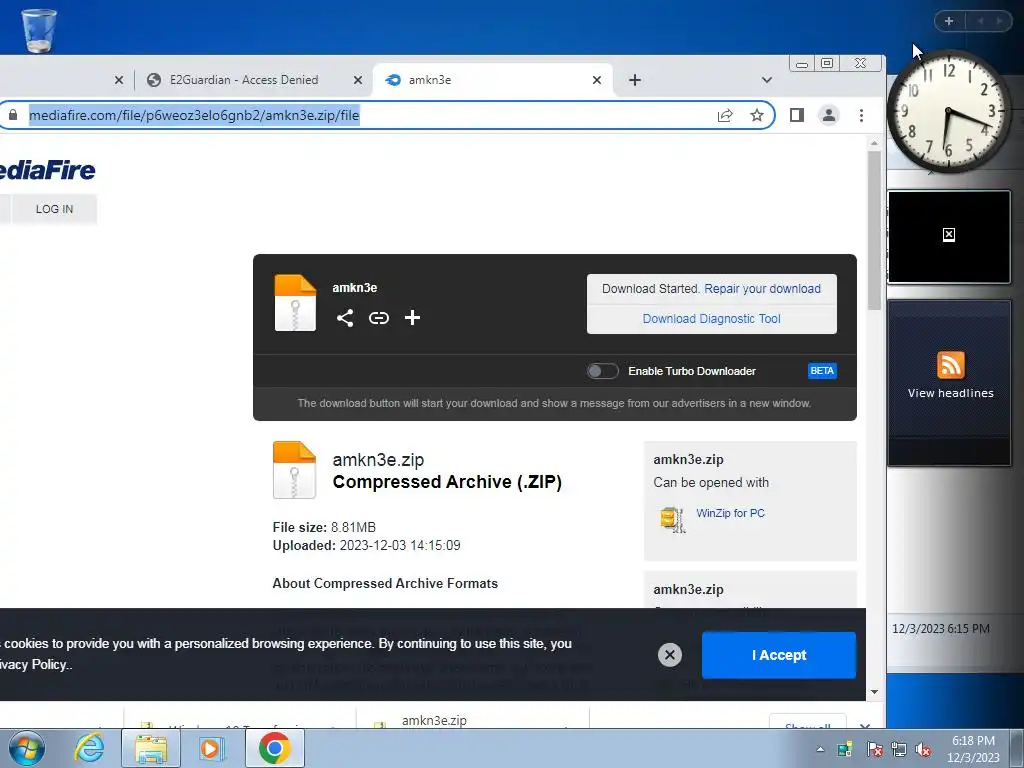Show hidden system tray icons
Screen dimensions: 1024x768
coord(820,749)
